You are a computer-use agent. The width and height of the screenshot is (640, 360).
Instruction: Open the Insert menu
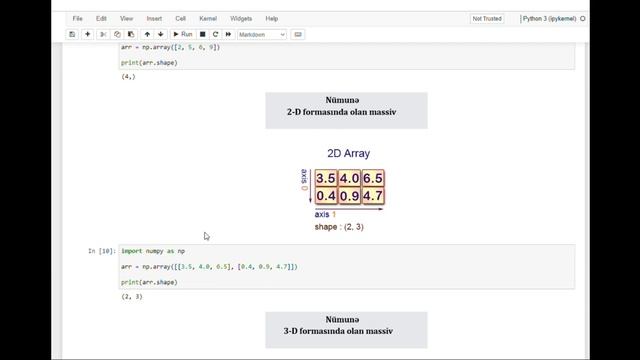[154, 19]
